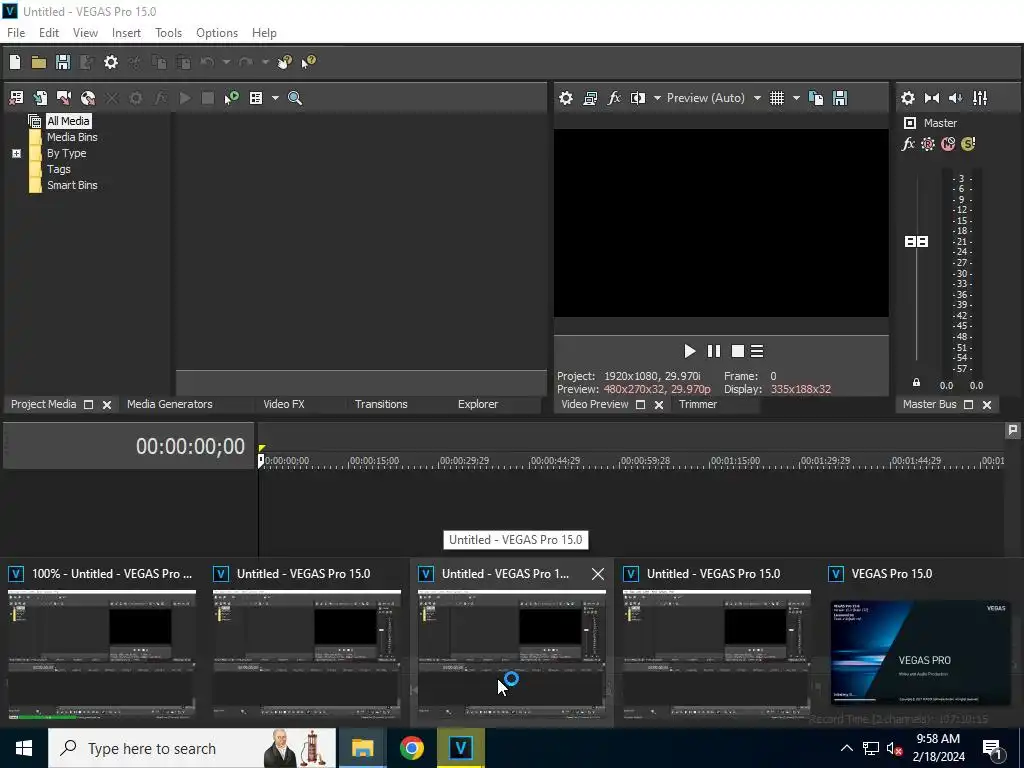Open split screen view dropdown arrow
This screenshot has width=1024, height=768.
coord(657,98)
